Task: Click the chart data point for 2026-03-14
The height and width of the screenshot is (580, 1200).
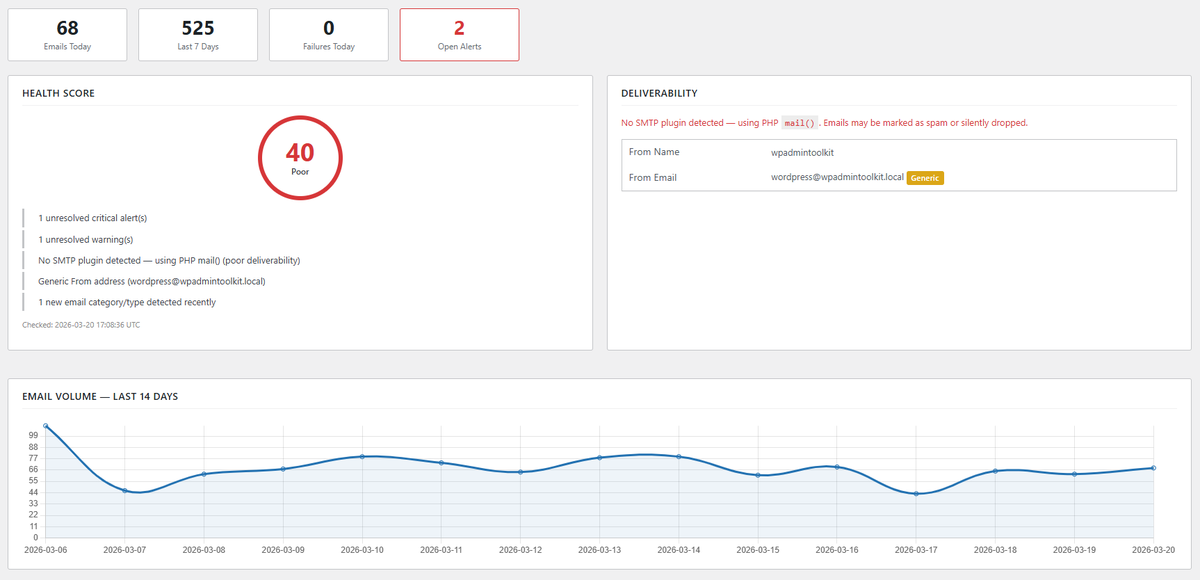Action: pyautogui.click(x=679, y=457)
